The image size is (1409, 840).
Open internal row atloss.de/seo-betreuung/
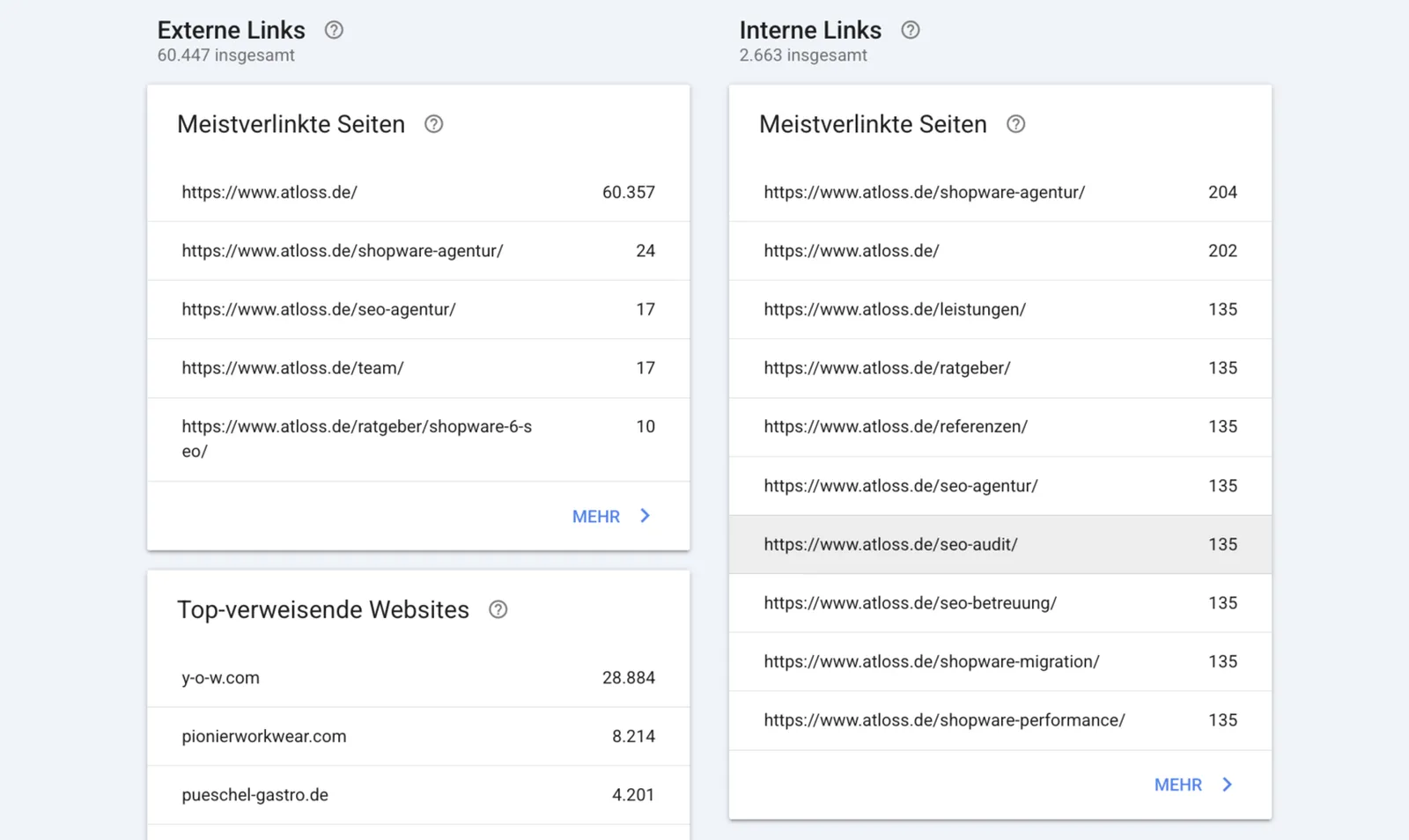pyautogui.click(x=1000, y=603)
